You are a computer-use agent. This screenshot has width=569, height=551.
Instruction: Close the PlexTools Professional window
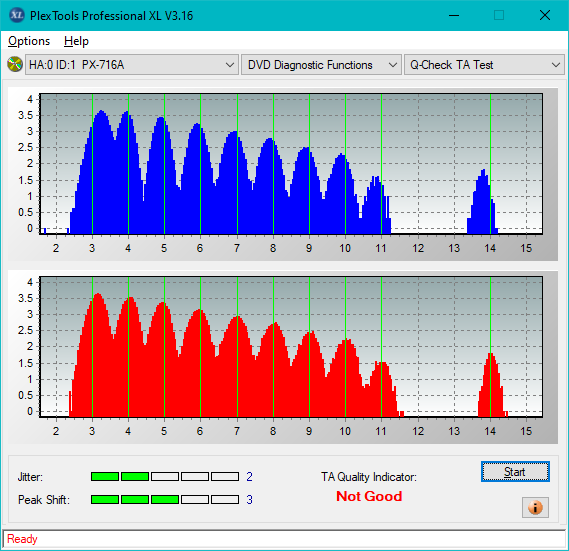[x=545, y=15]
